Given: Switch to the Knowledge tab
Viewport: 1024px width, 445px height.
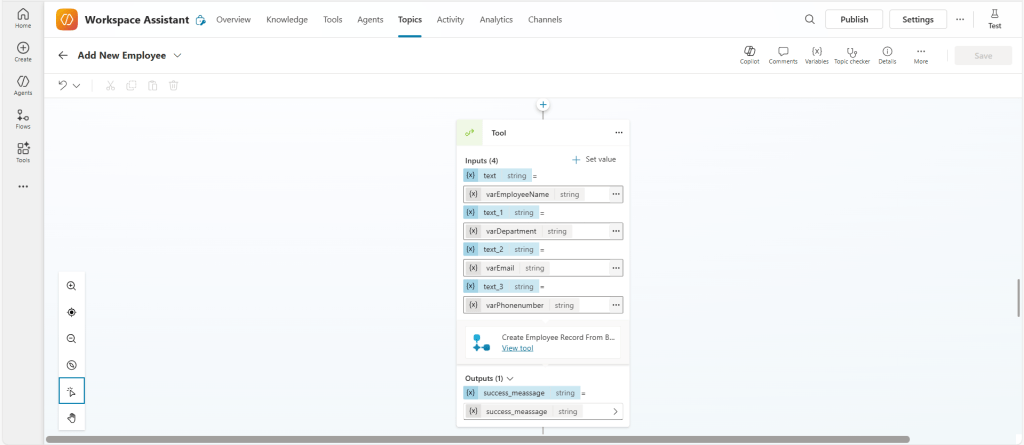Looking at the screenshot, I should 287,19.
